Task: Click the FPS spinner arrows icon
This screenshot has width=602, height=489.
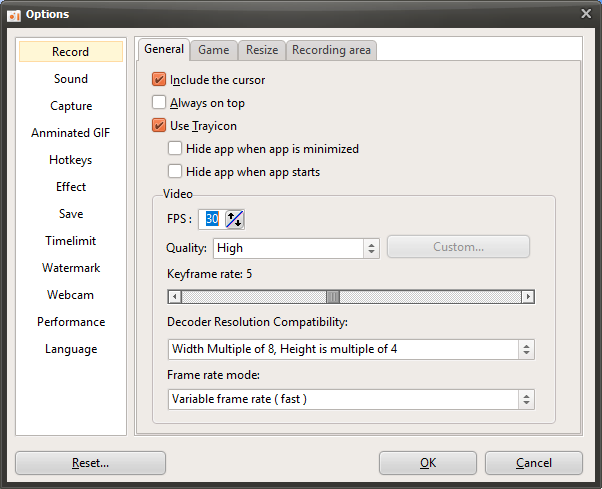Action: pos(235,219)
